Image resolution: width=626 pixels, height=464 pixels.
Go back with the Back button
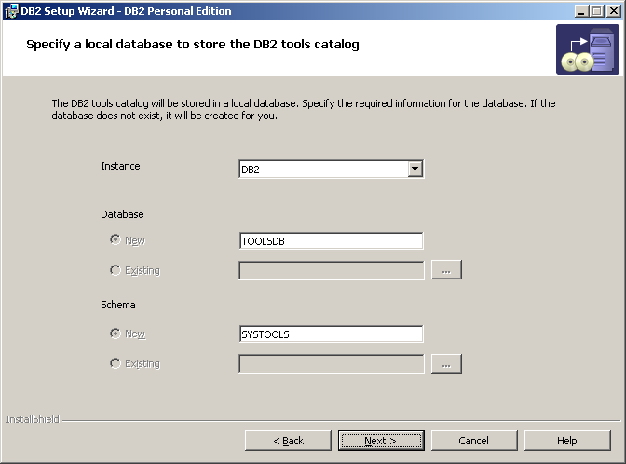[x=288, y=440]
